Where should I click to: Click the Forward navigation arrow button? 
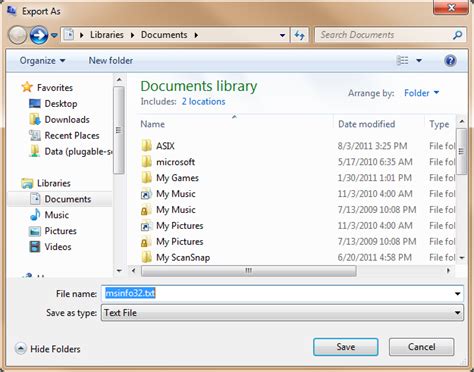[39, 35]
